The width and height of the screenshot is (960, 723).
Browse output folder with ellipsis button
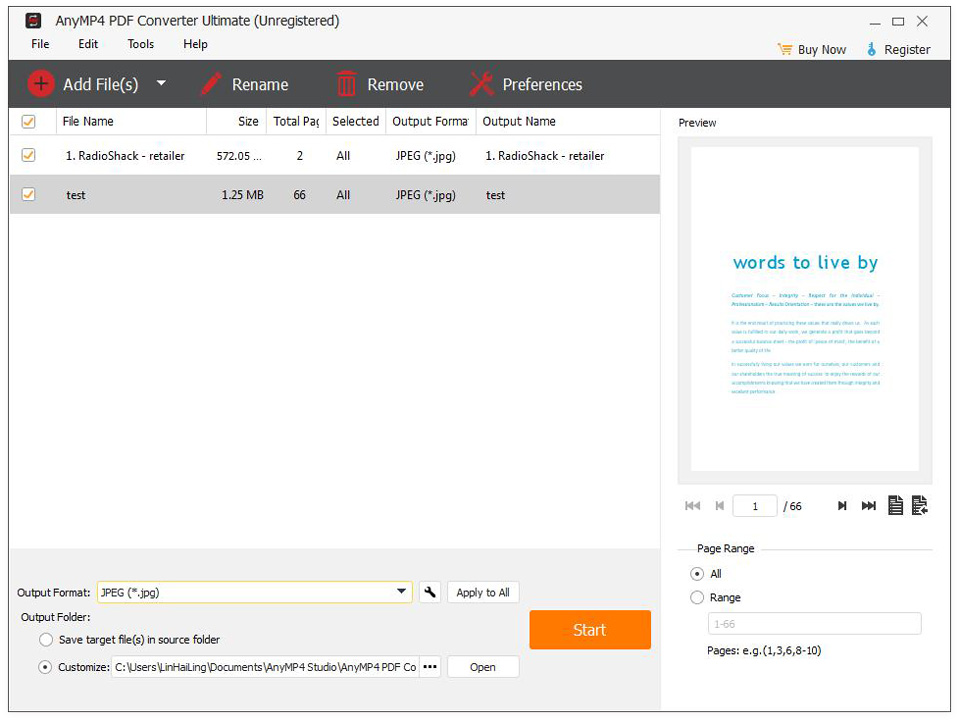429,667
